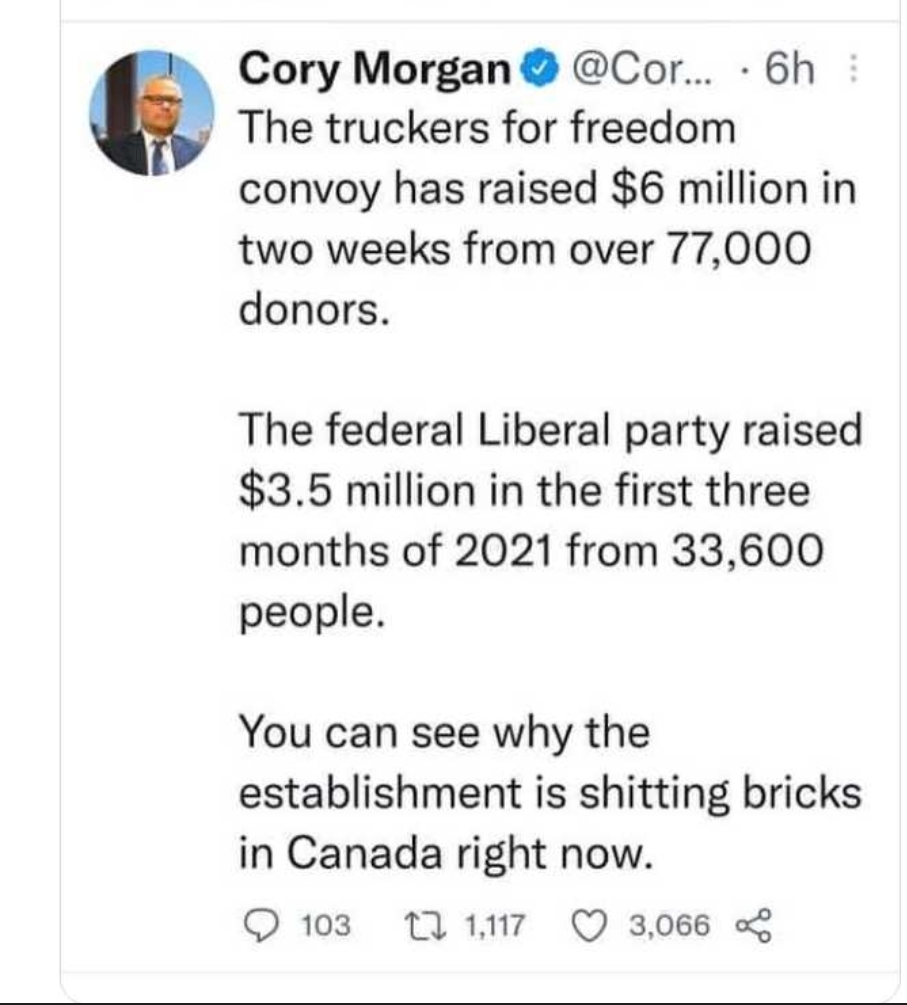
Task: Click the 1,117 retweets count
Action: [491, 926]
